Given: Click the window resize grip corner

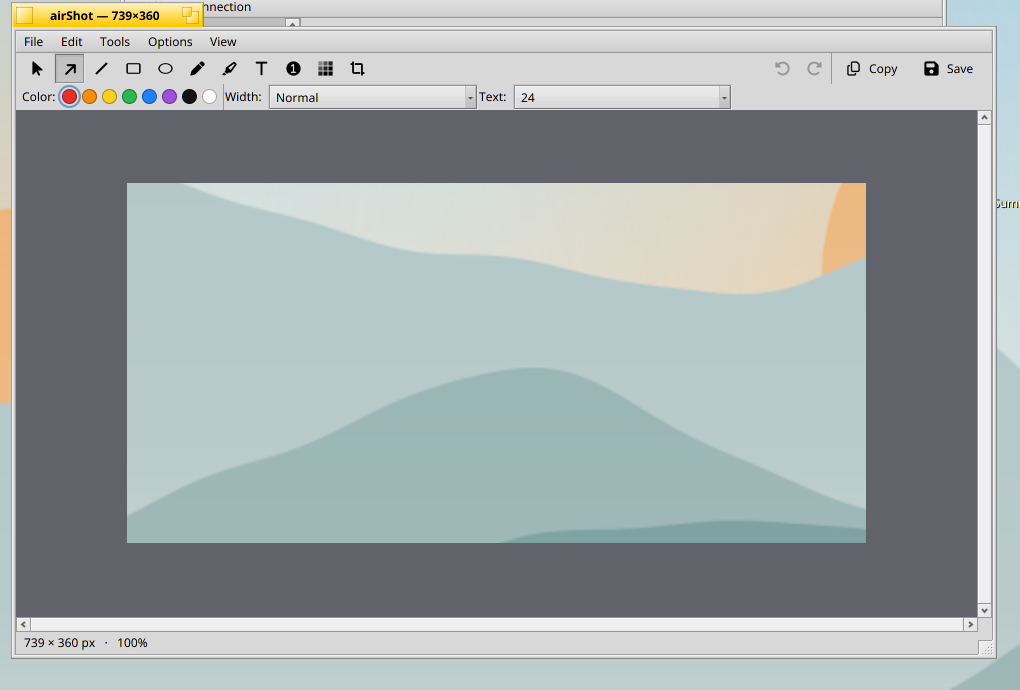Looking at the screenshot, I should [986, 649].
